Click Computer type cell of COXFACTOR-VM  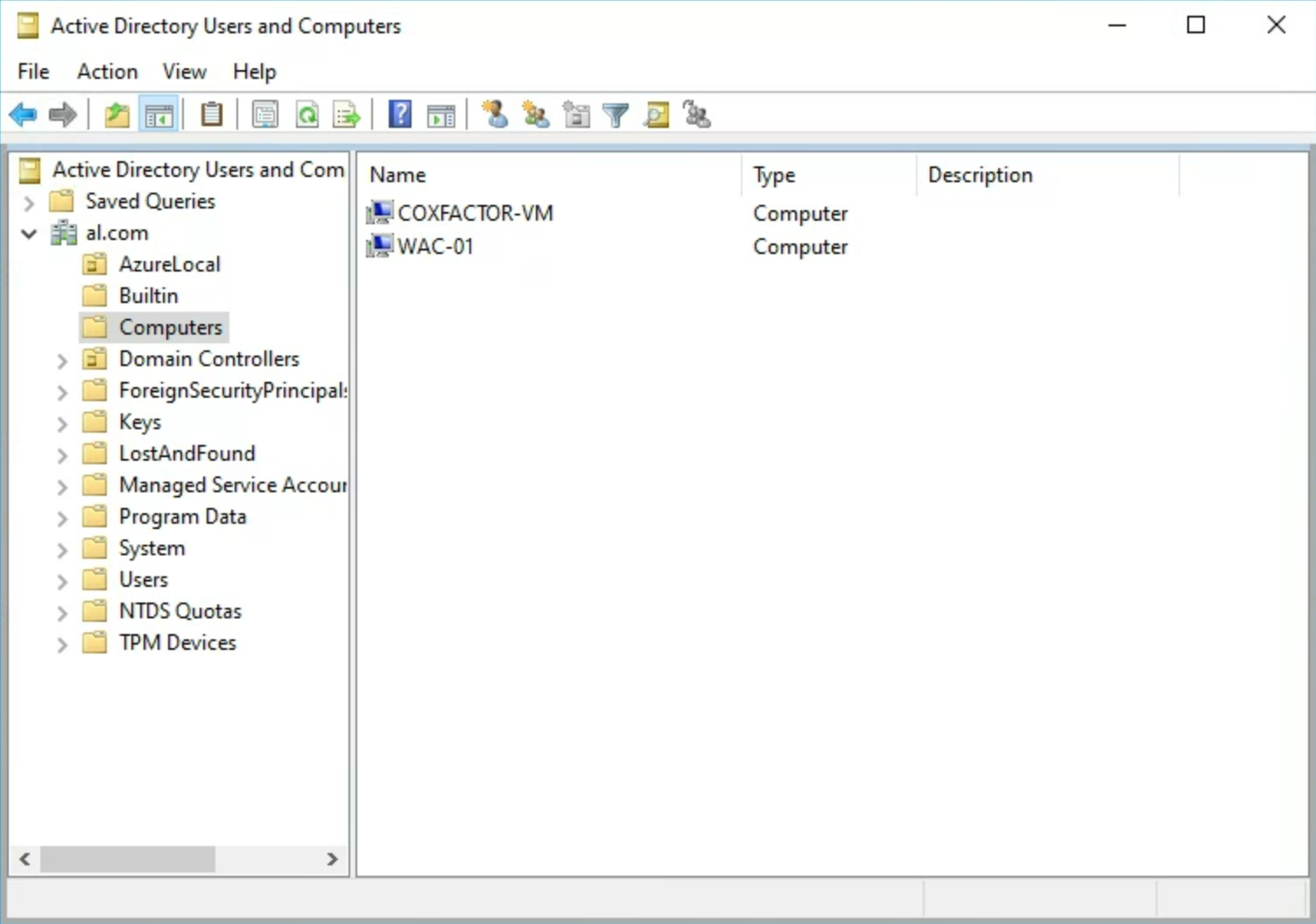pyautogui.click(x=800, y=214)
